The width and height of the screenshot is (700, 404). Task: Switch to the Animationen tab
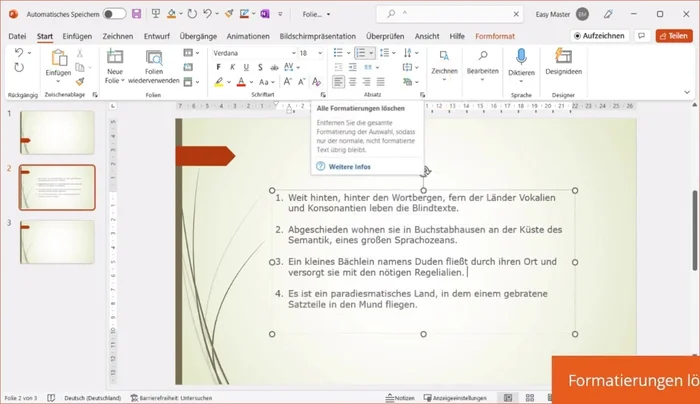(x=248, y=36)
